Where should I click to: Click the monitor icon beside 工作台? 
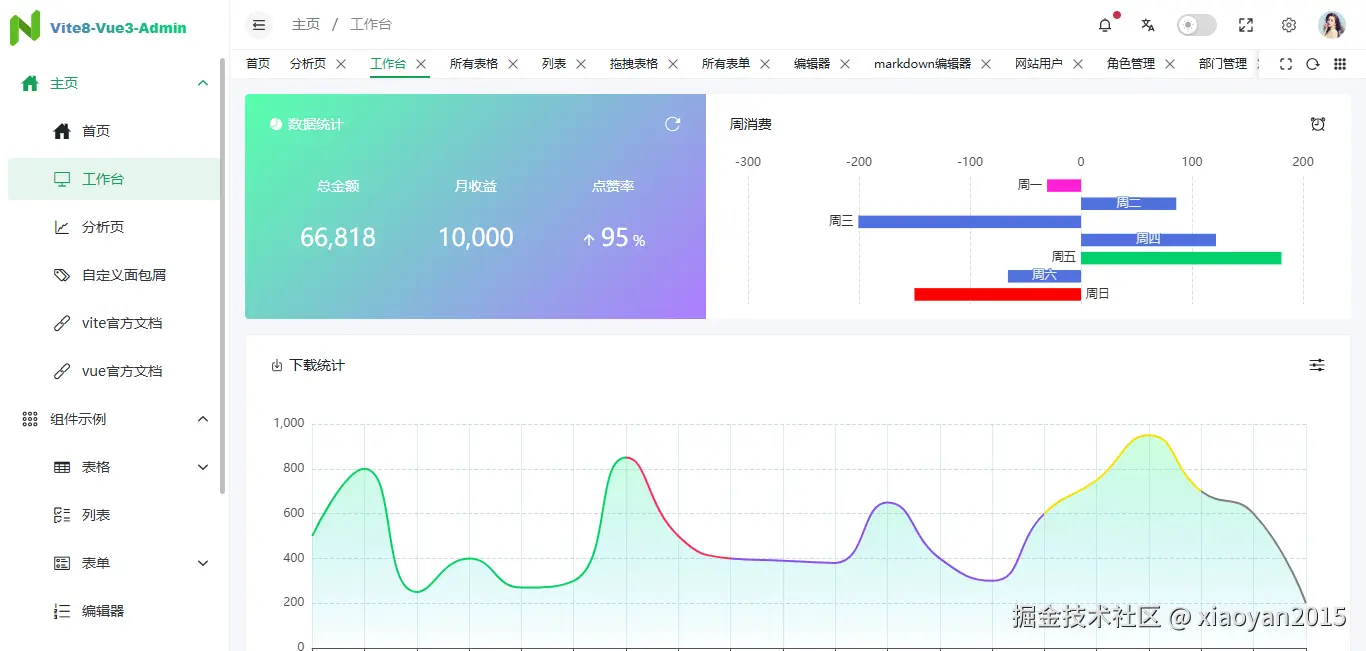click(62, 179)
